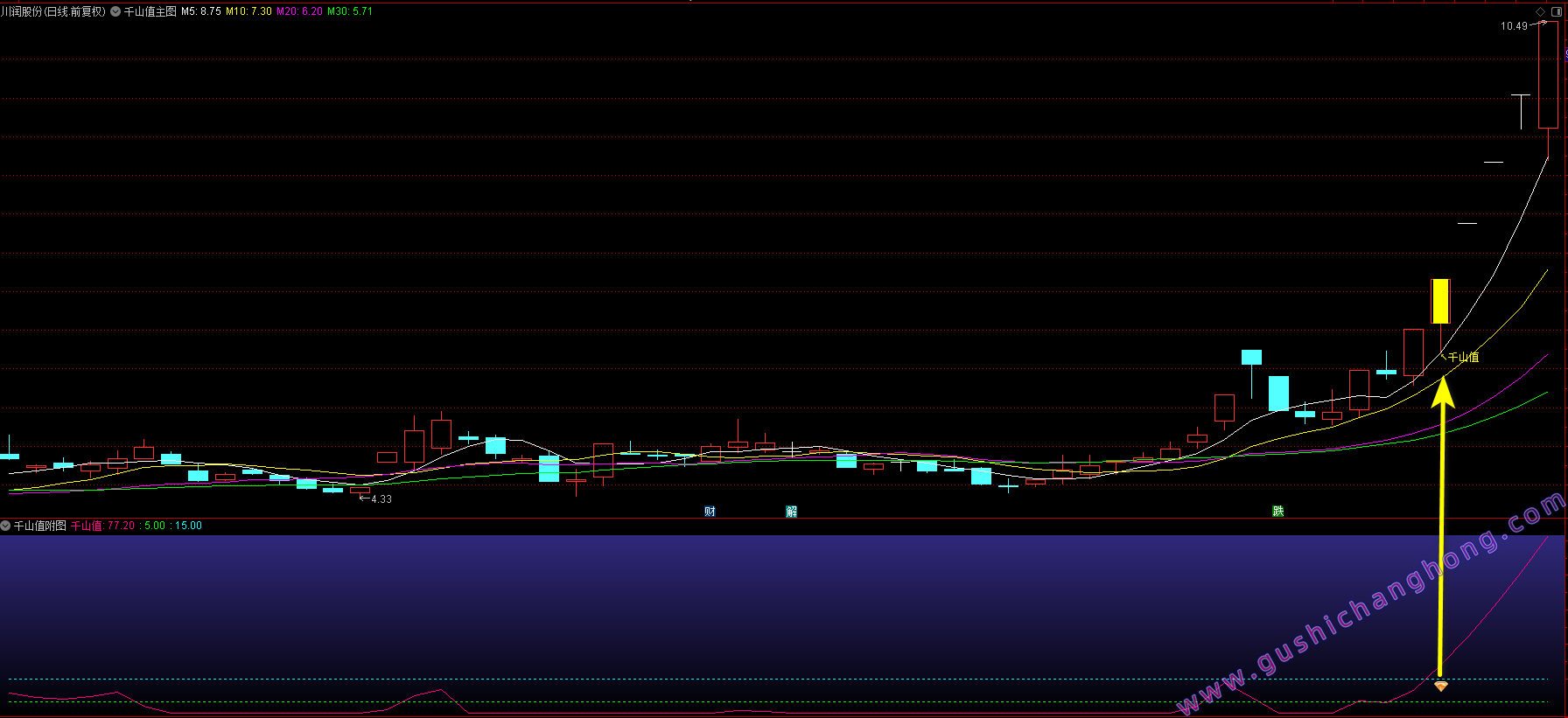Click the 解 event marker icon
Viewport: 1568px width, 718px height.
coord(791,511)
